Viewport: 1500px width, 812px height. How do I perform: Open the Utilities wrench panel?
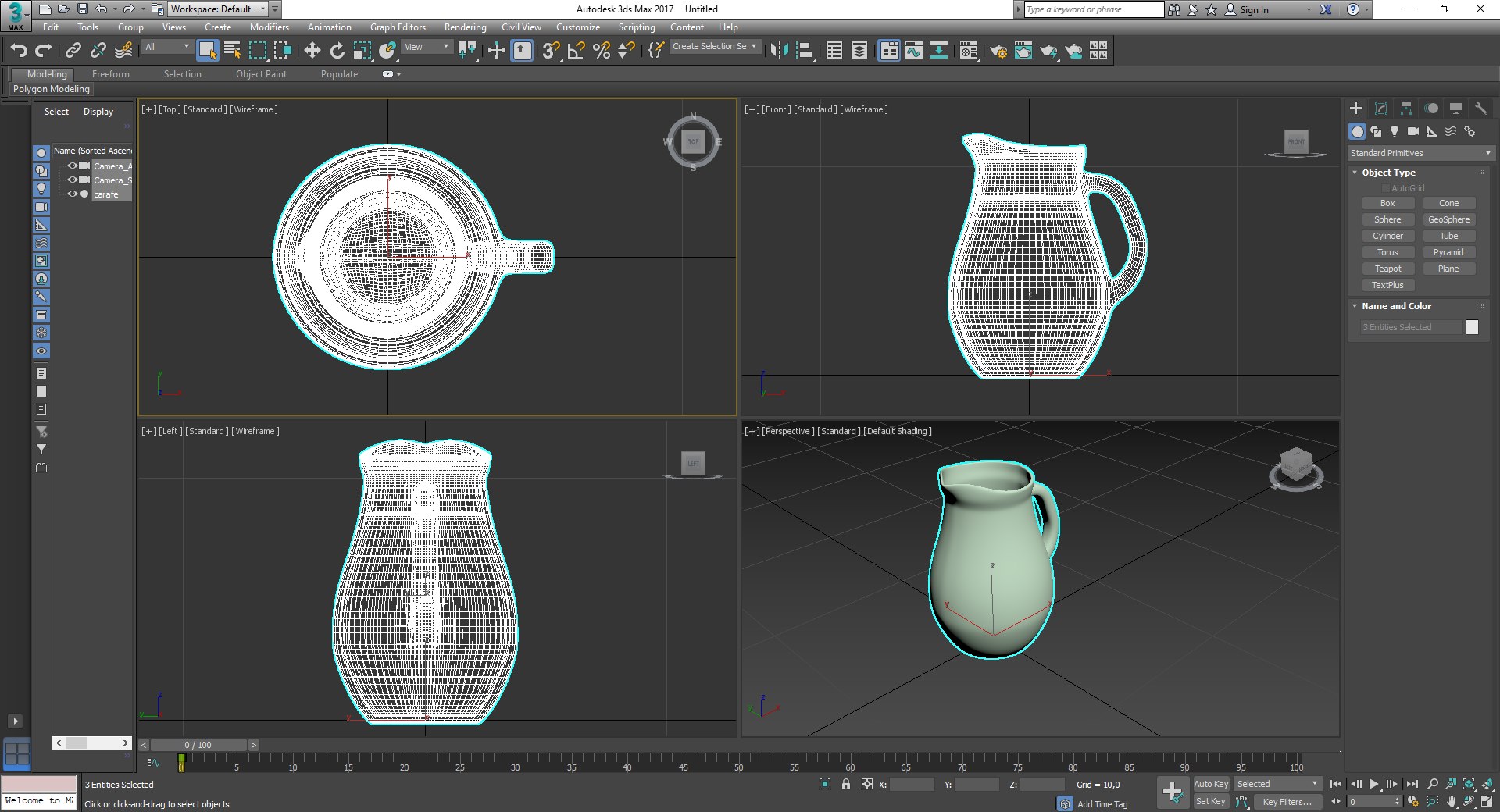[1480, 109]
